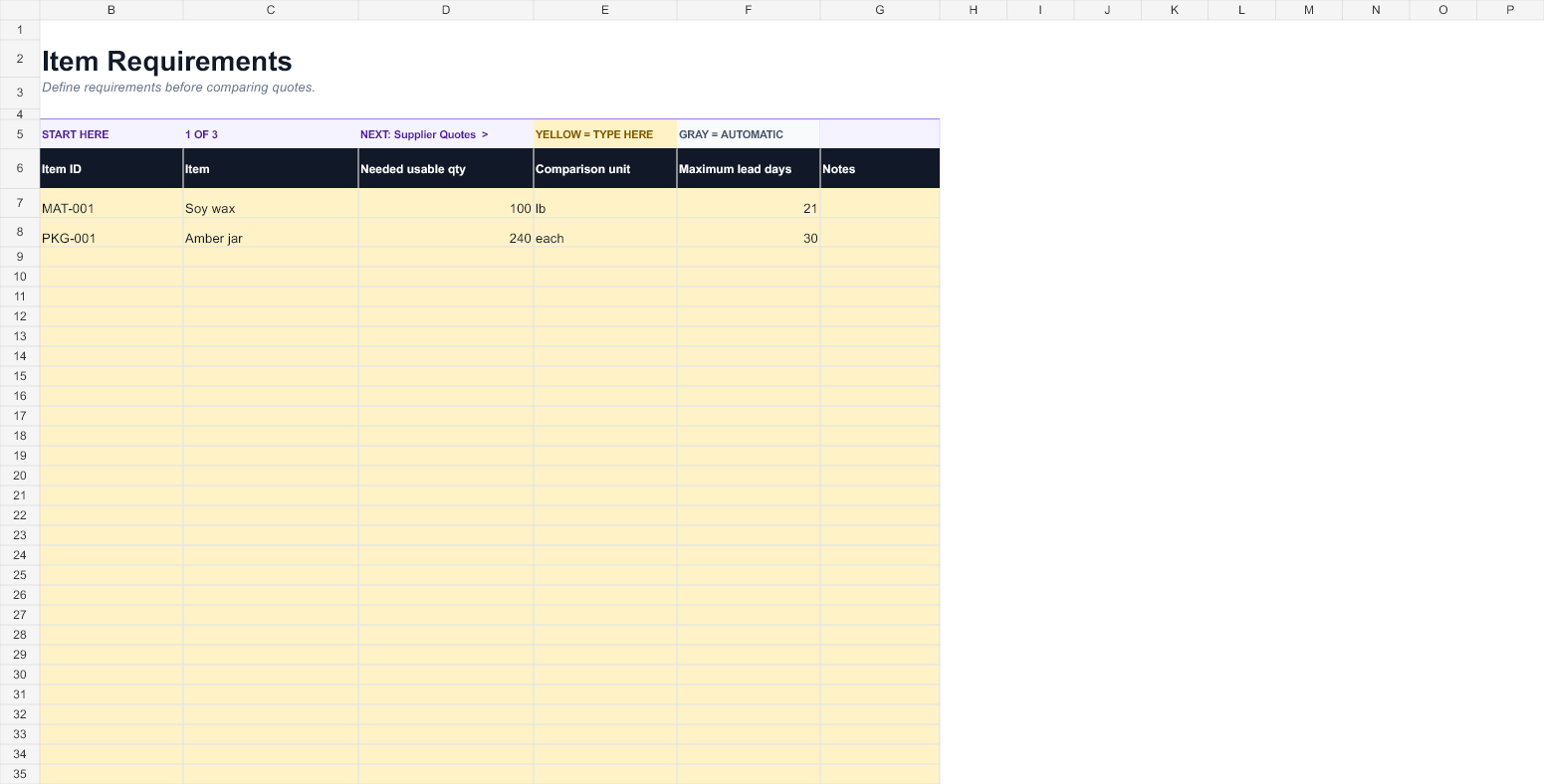Select cell PKG-001

pyautogui.click(x=111, y=233)
